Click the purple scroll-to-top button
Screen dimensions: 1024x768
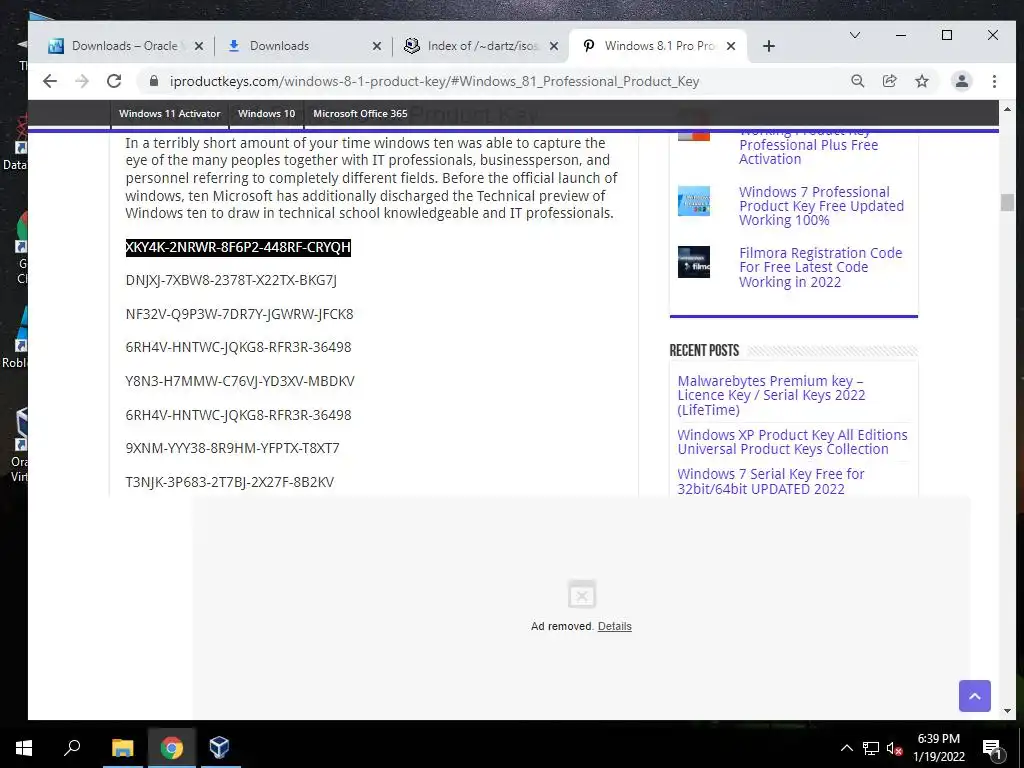click(974, 696)
